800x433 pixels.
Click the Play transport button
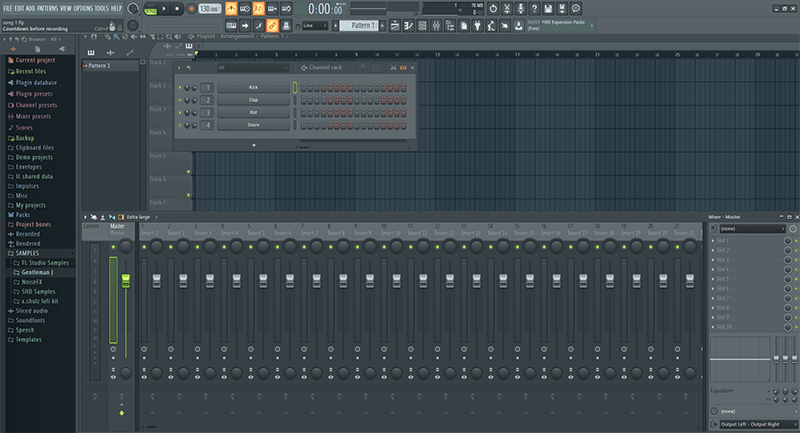coord(164,9)
